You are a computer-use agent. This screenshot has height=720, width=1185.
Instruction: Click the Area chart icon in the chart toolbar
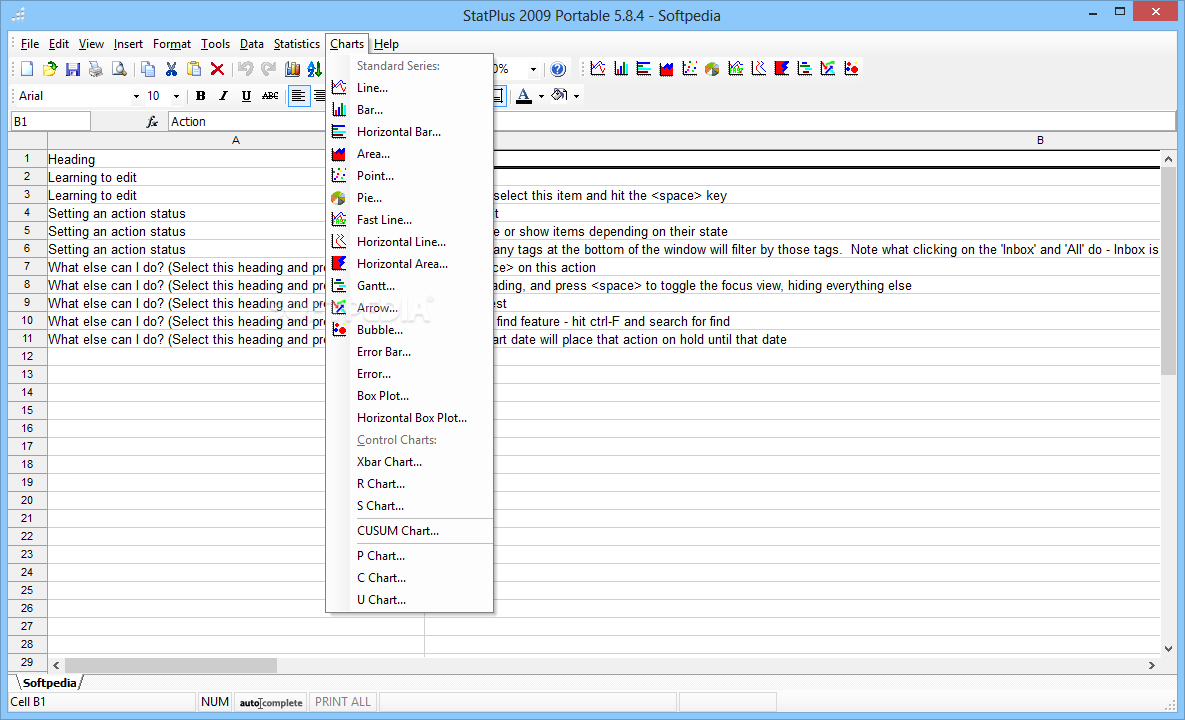coord(666,69)
